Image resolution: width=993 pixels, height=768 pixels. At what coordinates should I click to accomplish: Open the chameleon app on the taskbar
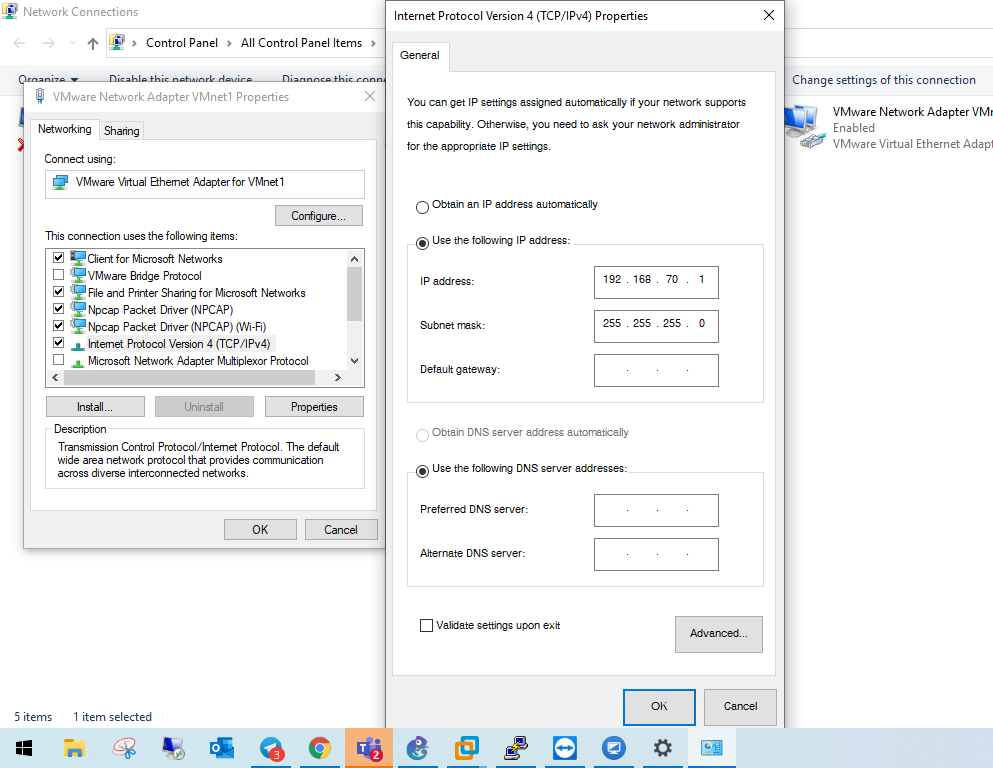(417, 748)
